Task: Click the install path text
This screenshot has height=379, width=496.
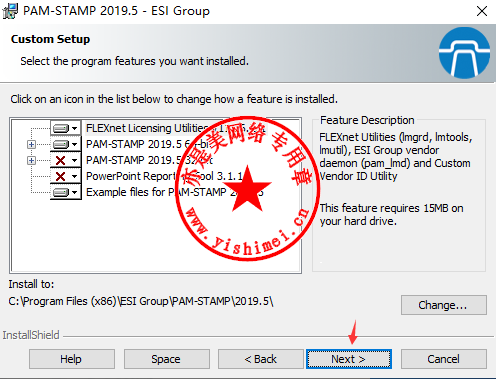Action: click(141, 301)
